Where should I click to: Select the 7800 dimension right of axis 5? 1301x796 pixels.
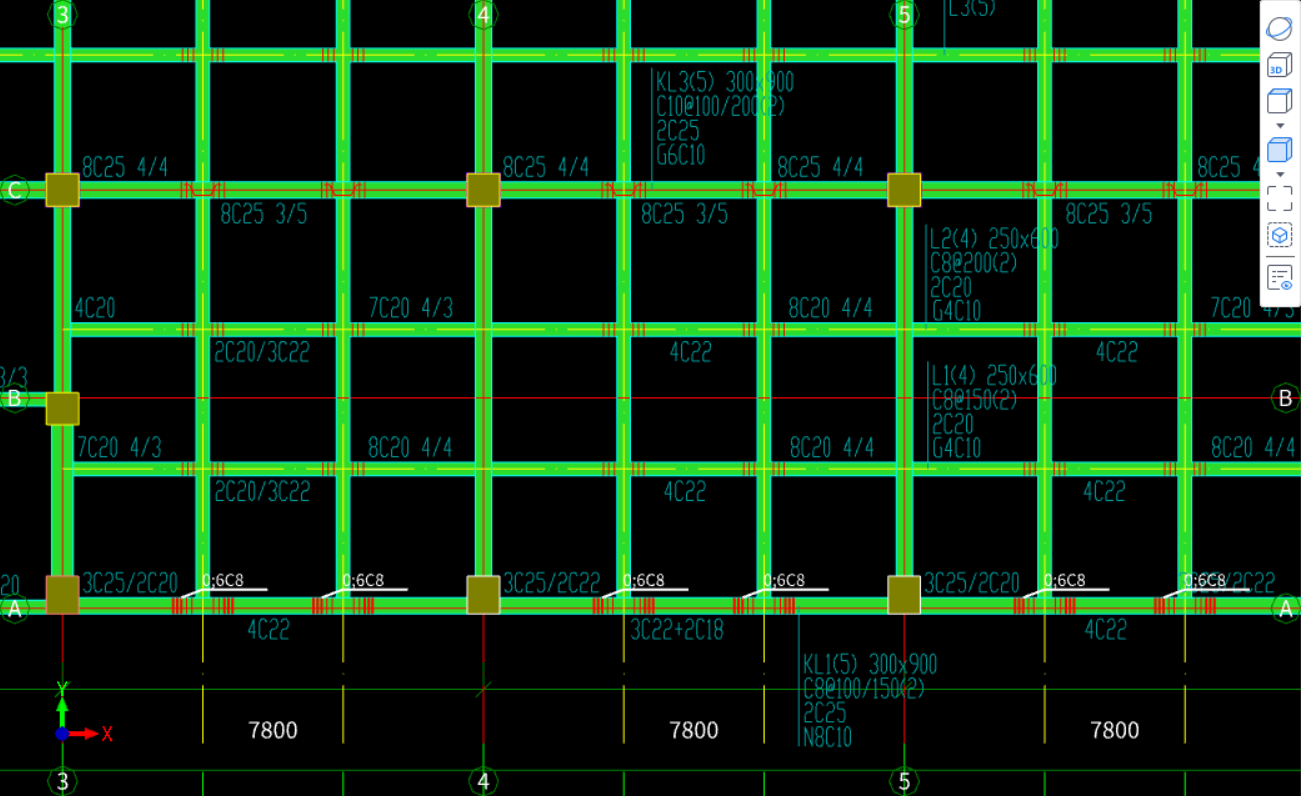coord(1115,730)
